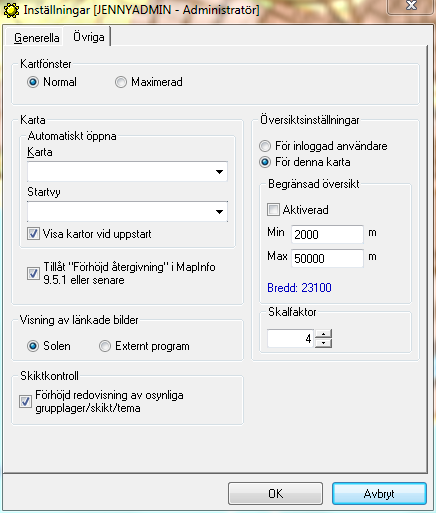Select För inloggad användare option
436x513 pixels.
pos(265,146)
